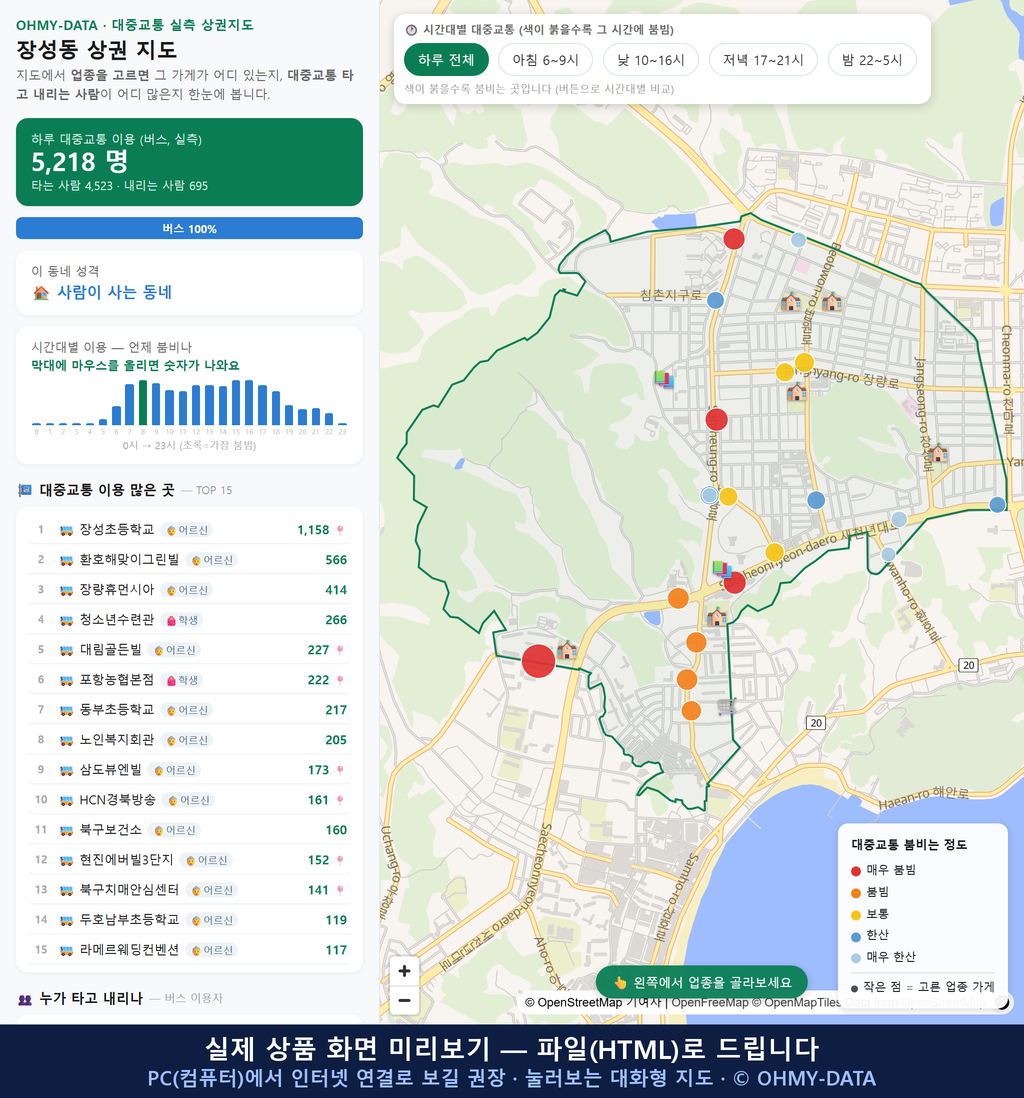Select 장량휴먼시아 stop name
The width and height of the screenshot is (1024, 1098).
pos(117,590)
